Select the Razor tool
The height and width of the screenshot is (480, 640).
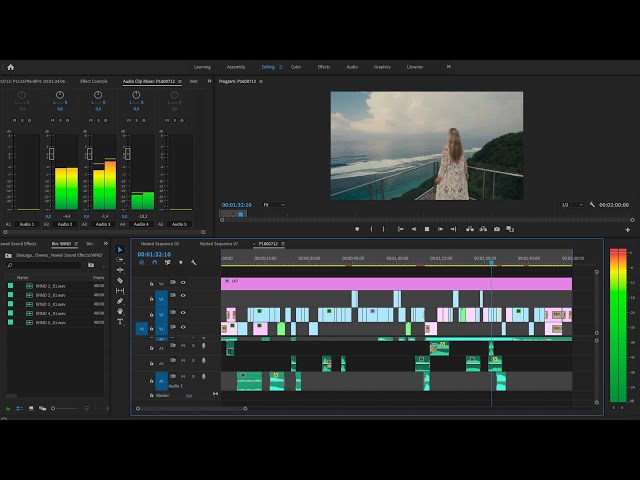[120, 280]
